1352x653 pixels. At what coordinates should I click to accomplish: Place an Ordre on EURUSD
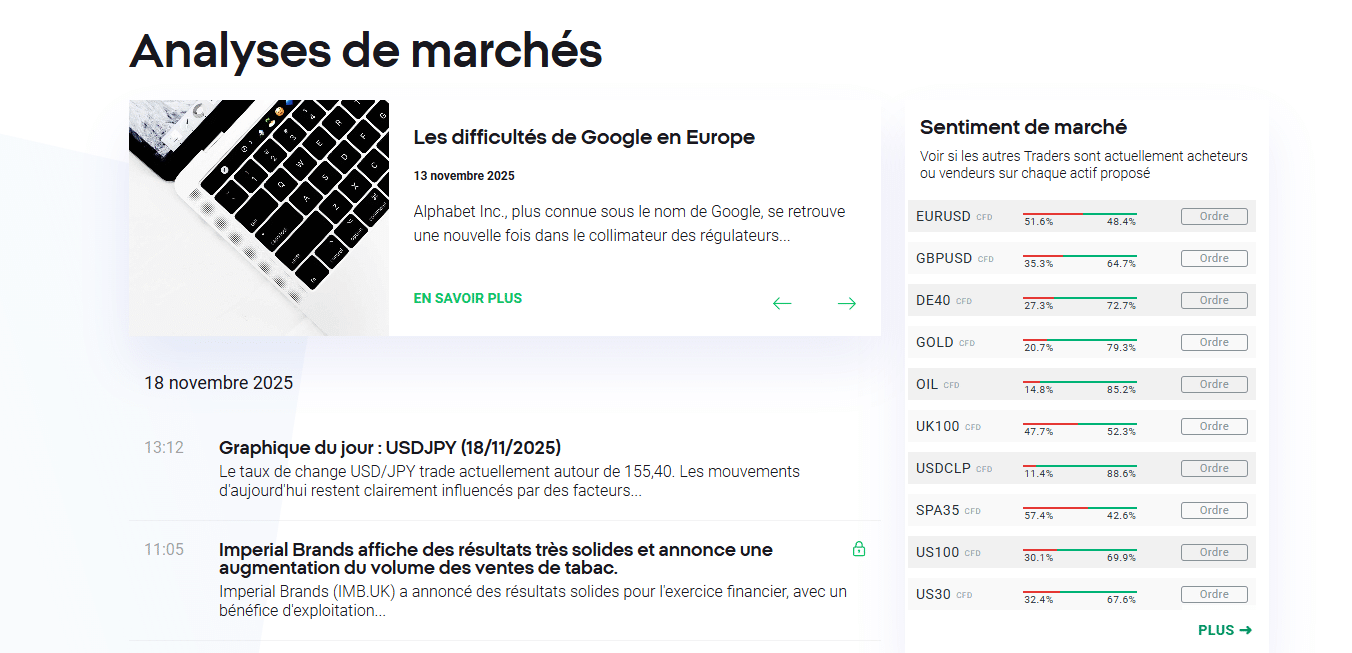coord(1214,216)
